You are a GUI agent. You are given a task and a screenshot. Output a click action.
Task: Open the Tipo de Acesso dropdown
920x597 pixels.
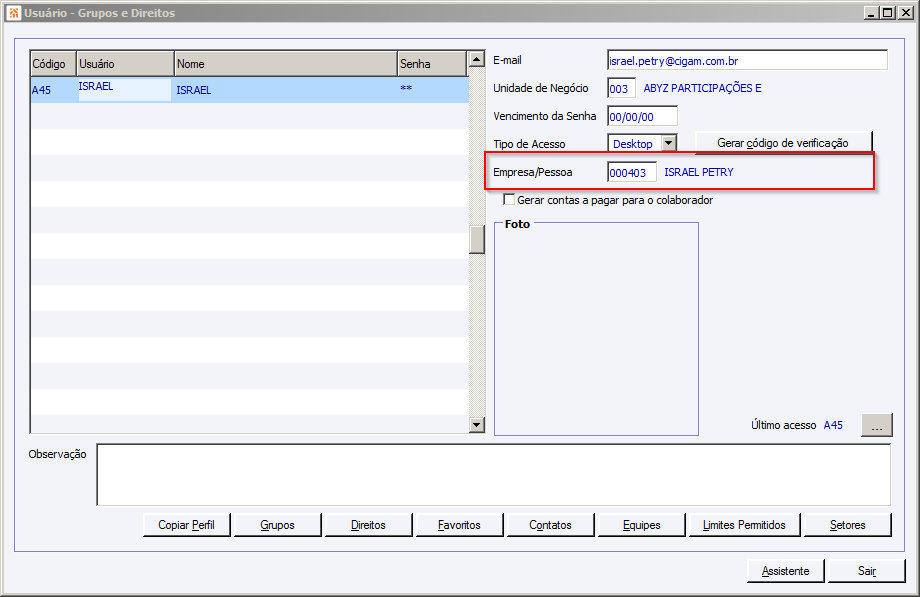point(668,143)
